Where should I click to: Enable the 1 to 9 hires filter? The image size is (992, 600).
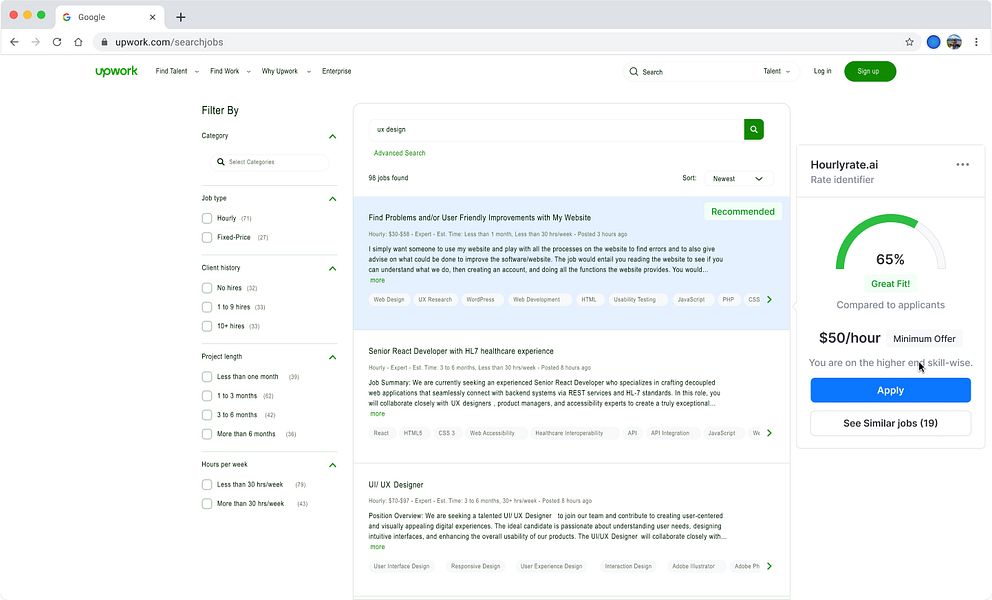[207, 307]
